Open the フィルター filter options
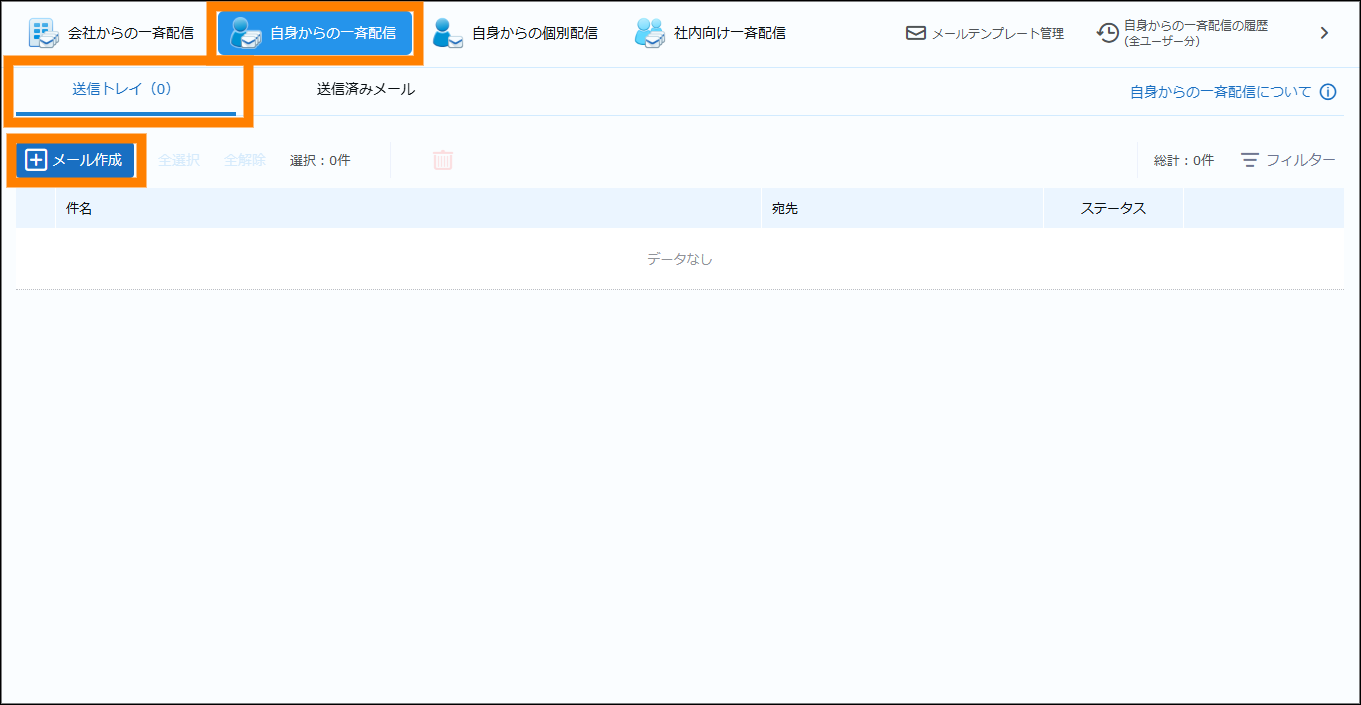The image size is (1361, 705). [x=1288, y=160]
